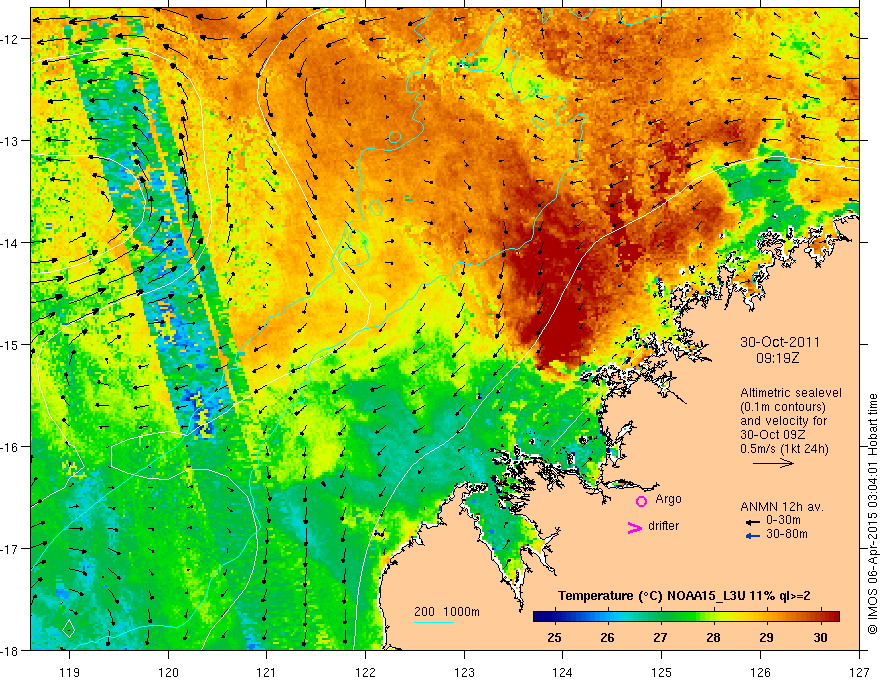
Task: Click longitude axis label 126
Action: [760, 672]
